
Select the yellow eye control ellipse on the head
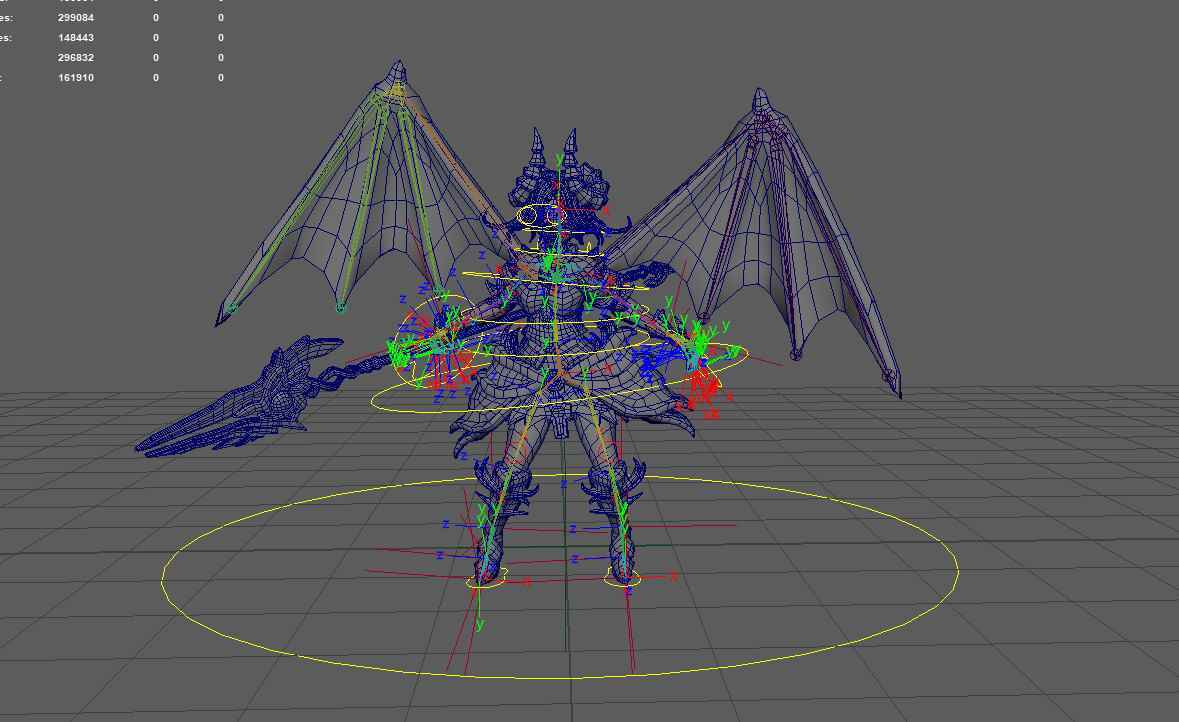click(x=541, y=215)
